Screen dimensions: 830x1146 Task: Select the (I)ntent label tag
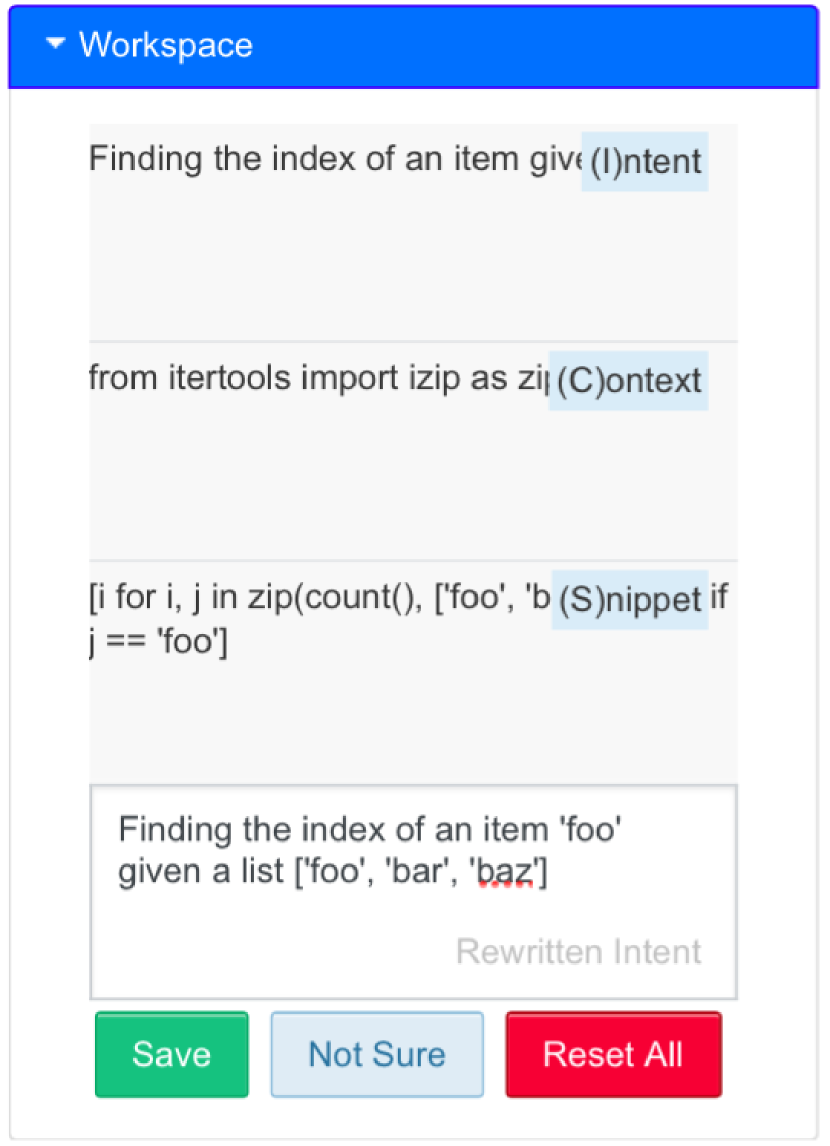point(645,161)
